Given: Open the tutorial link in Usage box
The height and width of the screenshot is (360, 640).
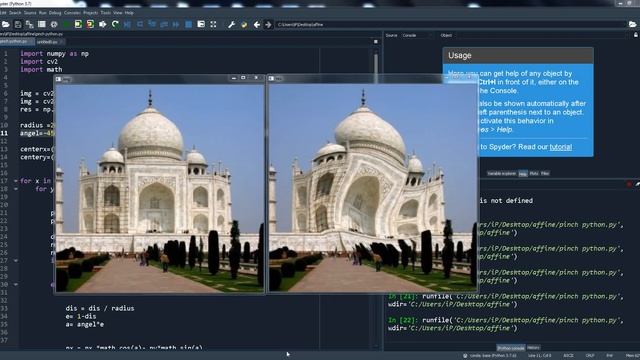Looking at the screenshot, I should [x=560, y=147].
